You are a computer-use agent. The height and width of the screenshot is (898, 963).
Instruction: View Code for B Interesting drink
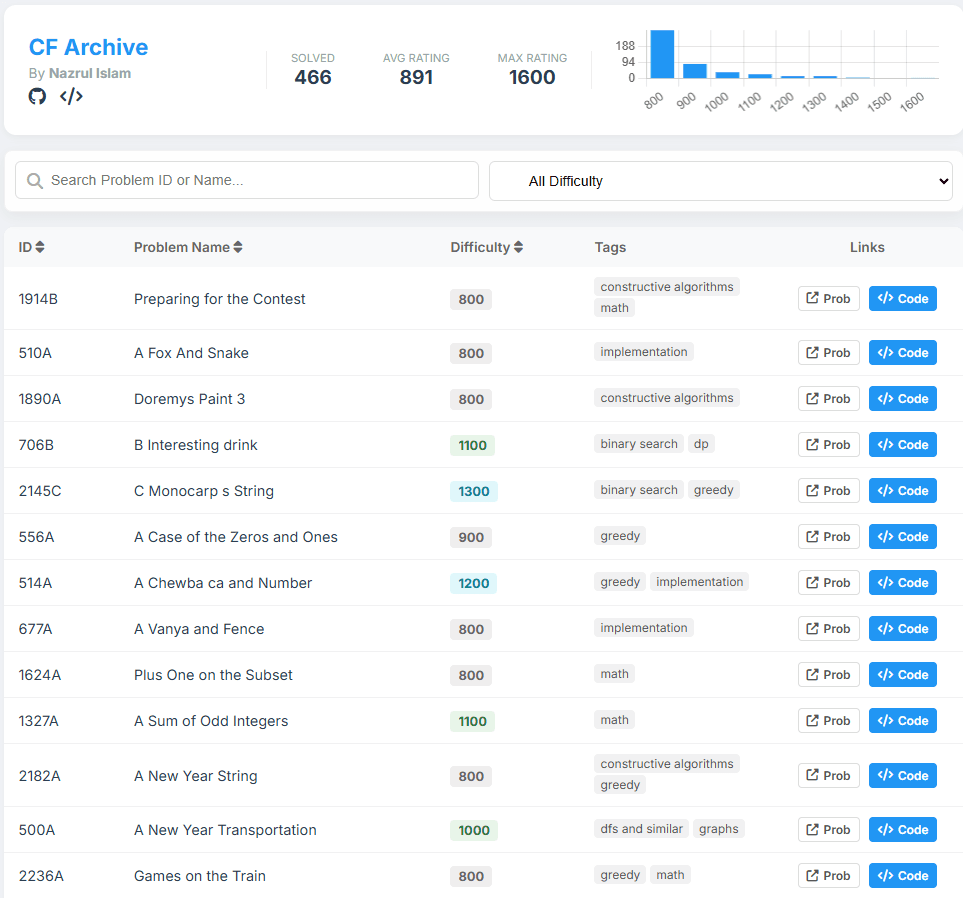[903, 445]
